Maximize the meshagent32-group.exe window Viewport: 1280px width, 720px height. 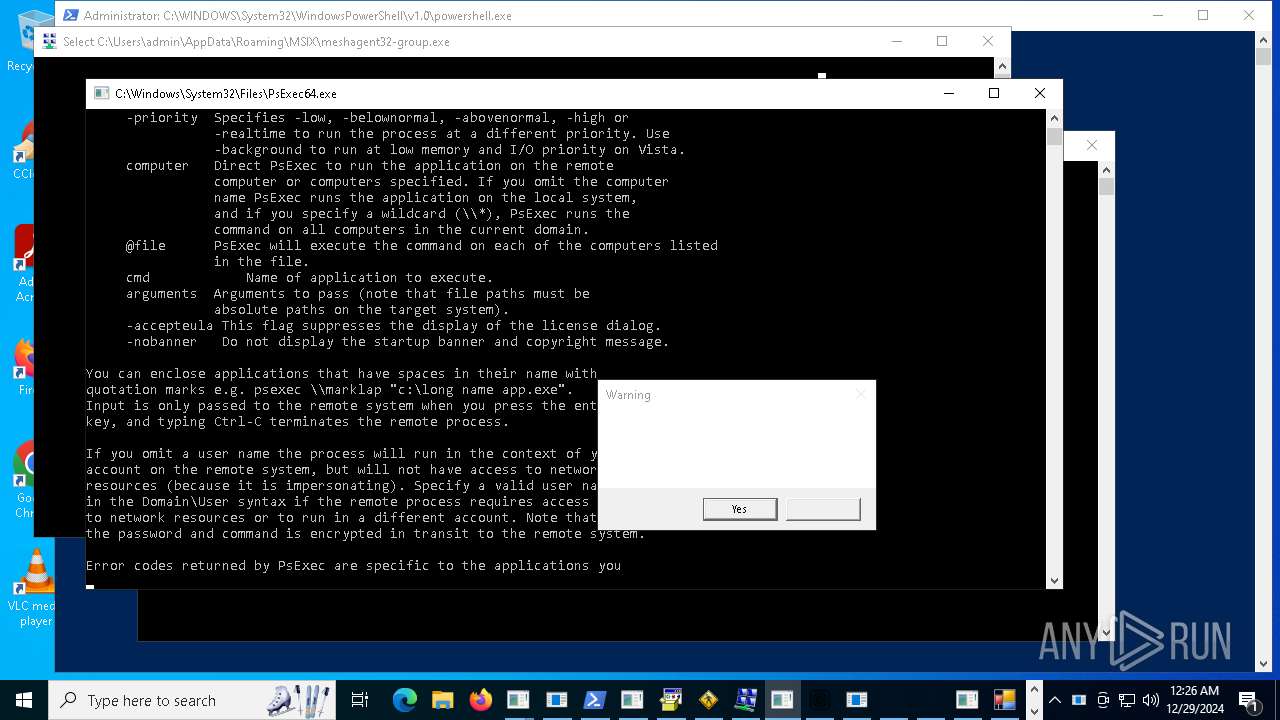[942, 41]
